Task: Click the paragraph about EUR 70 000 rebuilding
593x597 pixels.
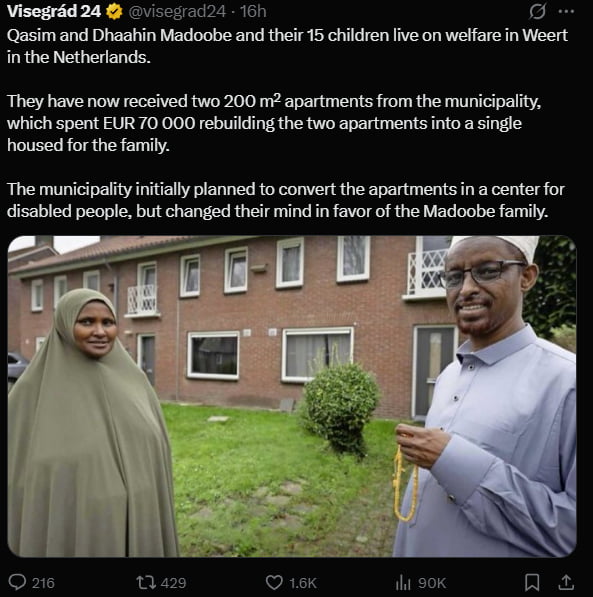Action: click(274, 123)
